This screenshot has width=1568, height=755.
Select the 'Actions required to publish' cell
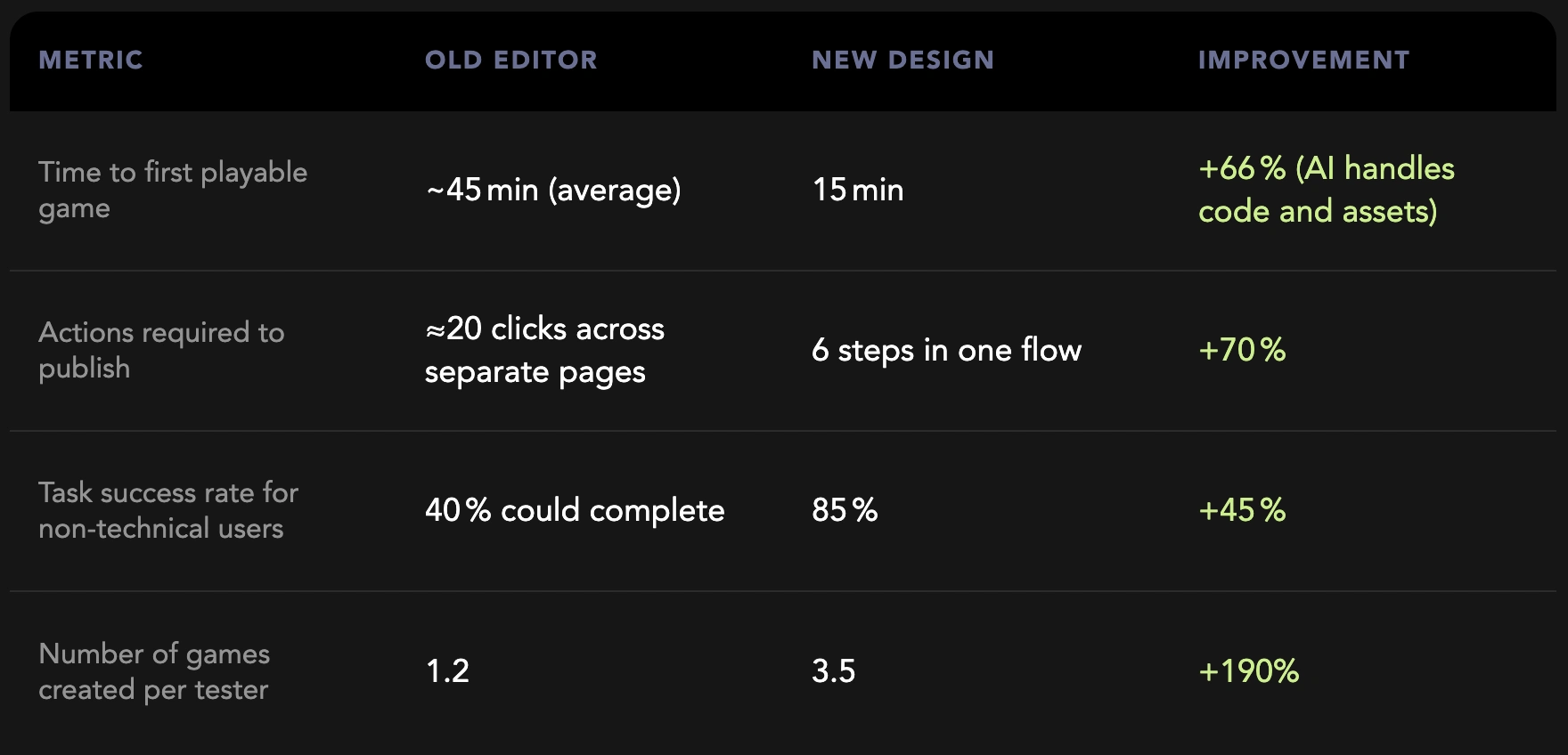click(161, 350)
